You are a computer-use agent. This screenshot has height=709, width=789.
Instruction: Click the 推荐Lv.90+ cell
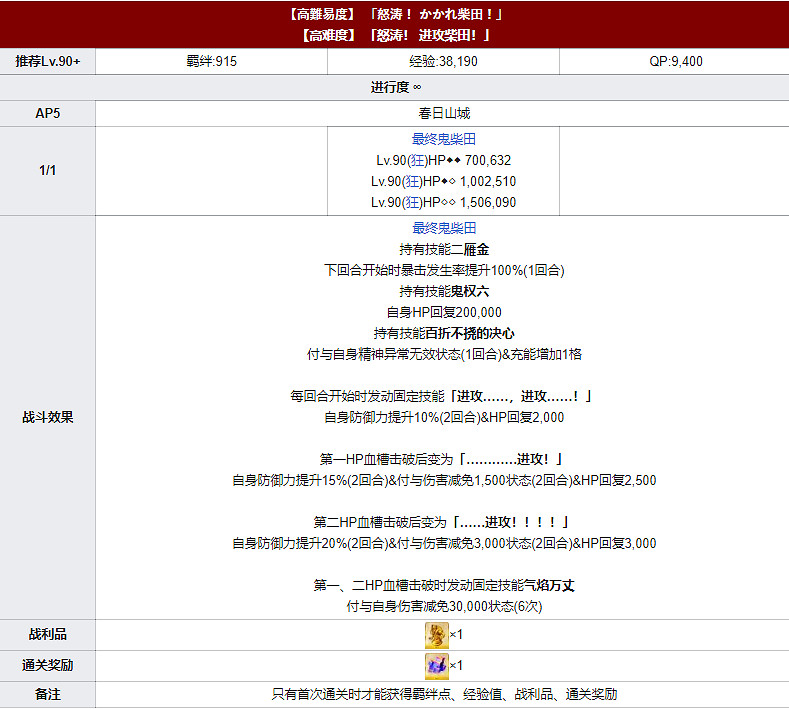[x=48, y=61]
